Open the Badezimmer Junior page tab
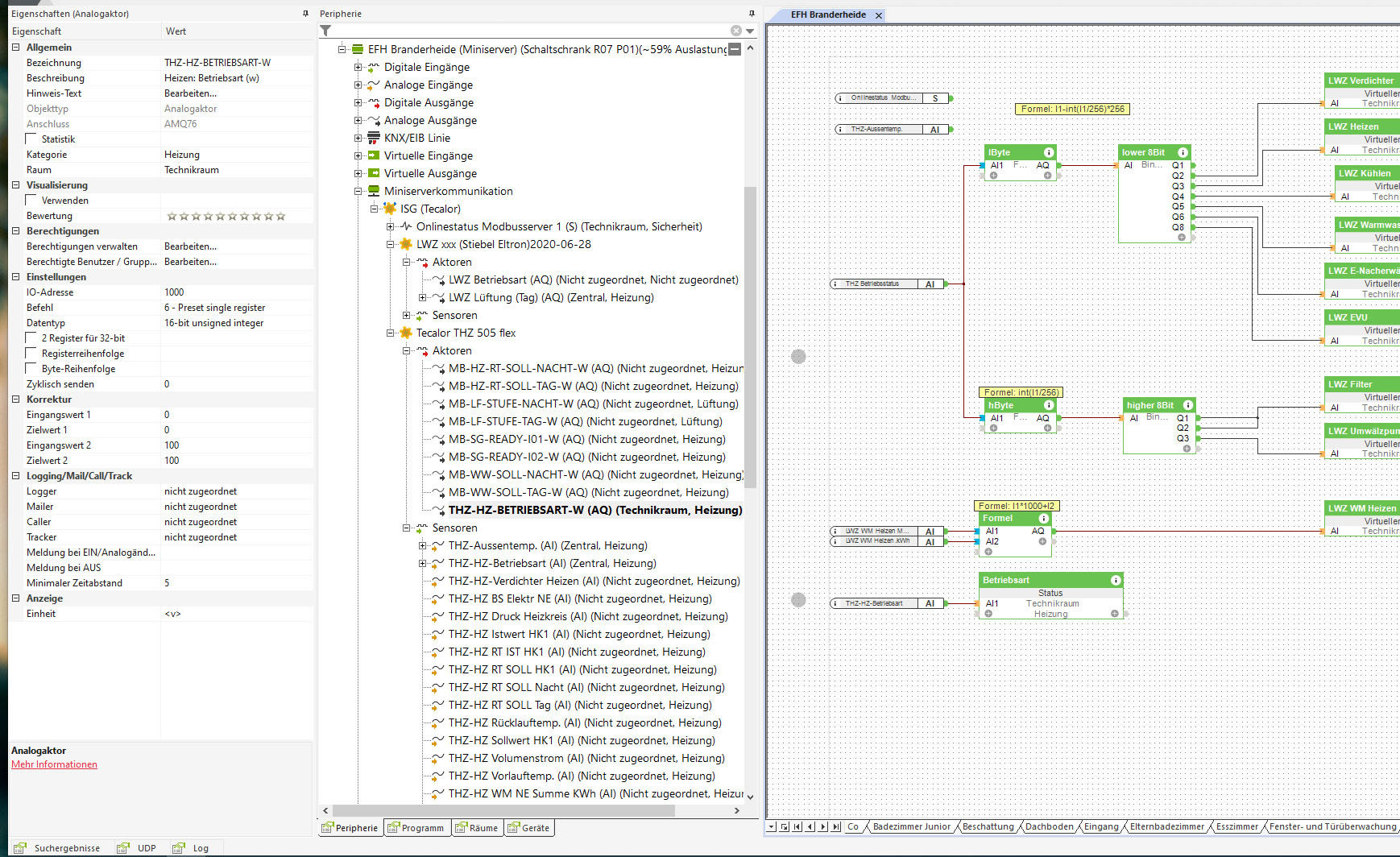Viewport: 1400px width, 857px height. point(911,826)
